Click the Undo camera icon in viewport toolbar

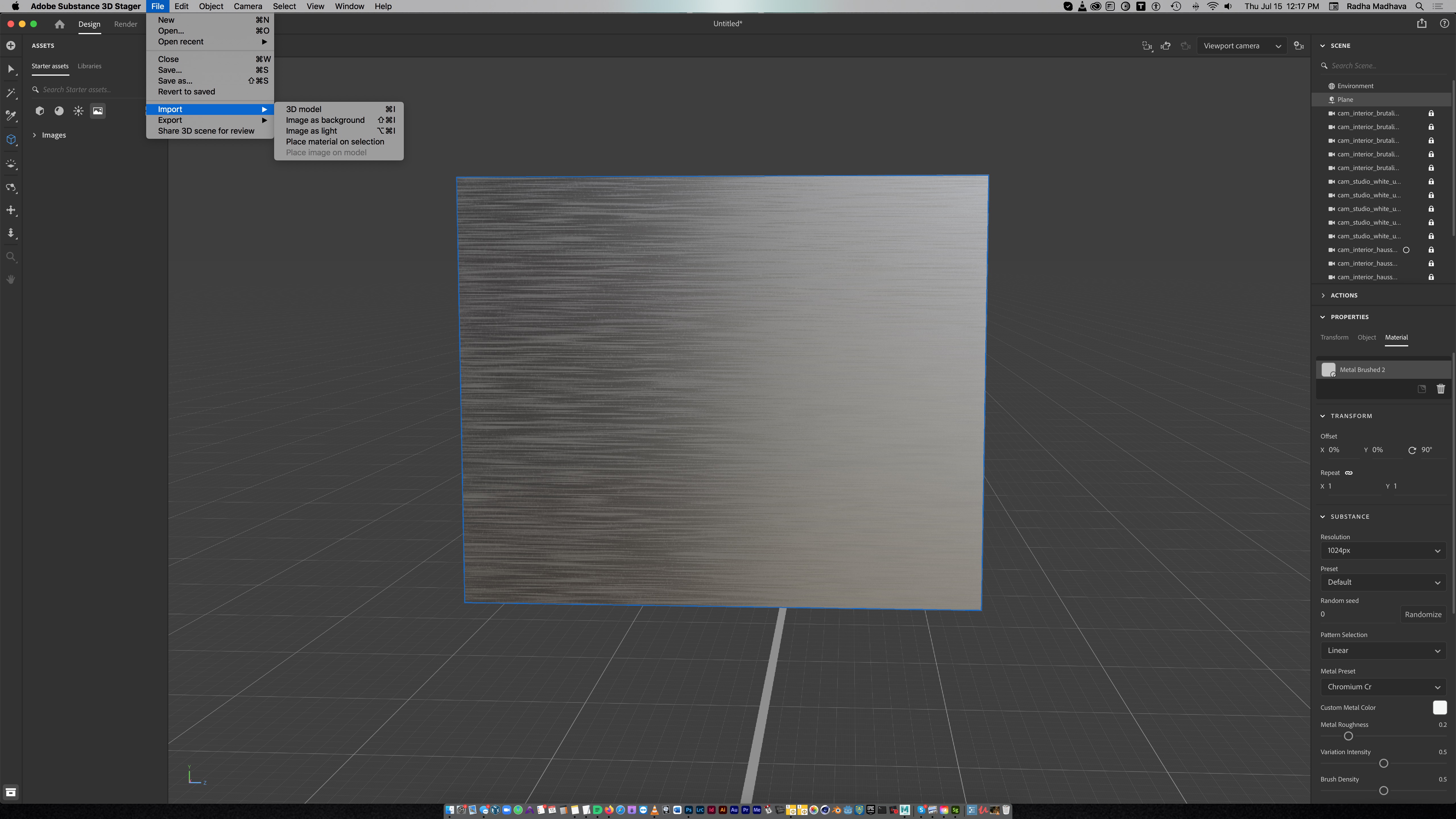[x=1166, y=46]
